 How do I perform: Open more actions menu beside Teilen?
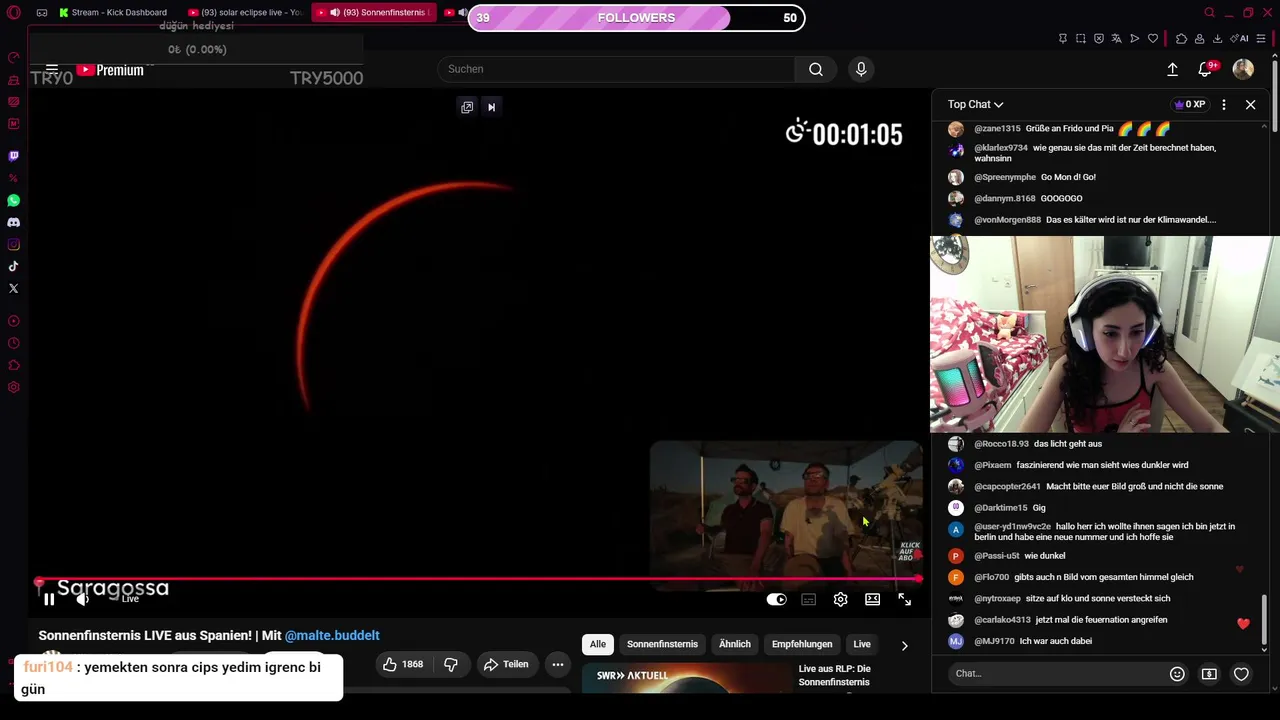(558, 664)
